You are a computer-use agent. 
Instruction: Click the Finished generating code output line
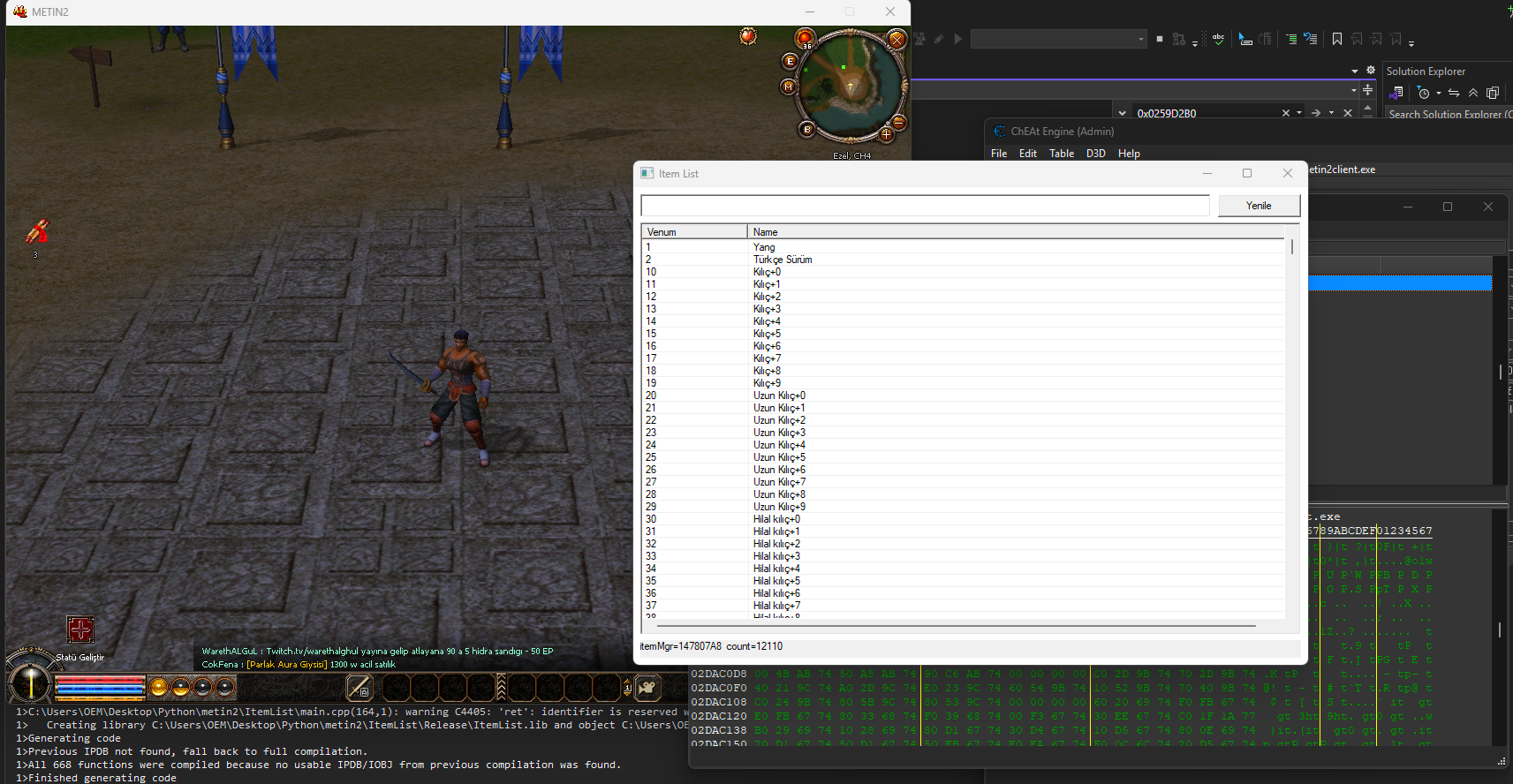pyautogui.click(x=96, y=778)
